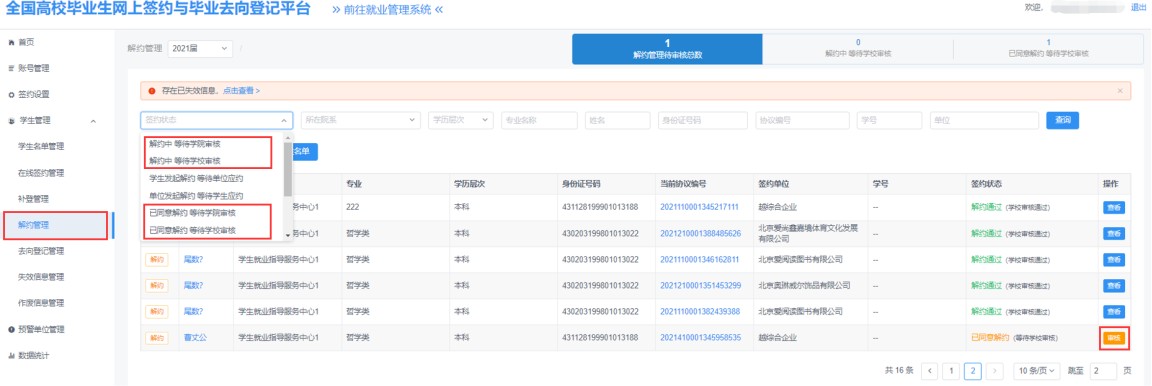Switch to 已同意解约 等待学校审核 counter tab
The height and width of the screenshot is (386, 1152).
coord(1048,49)
